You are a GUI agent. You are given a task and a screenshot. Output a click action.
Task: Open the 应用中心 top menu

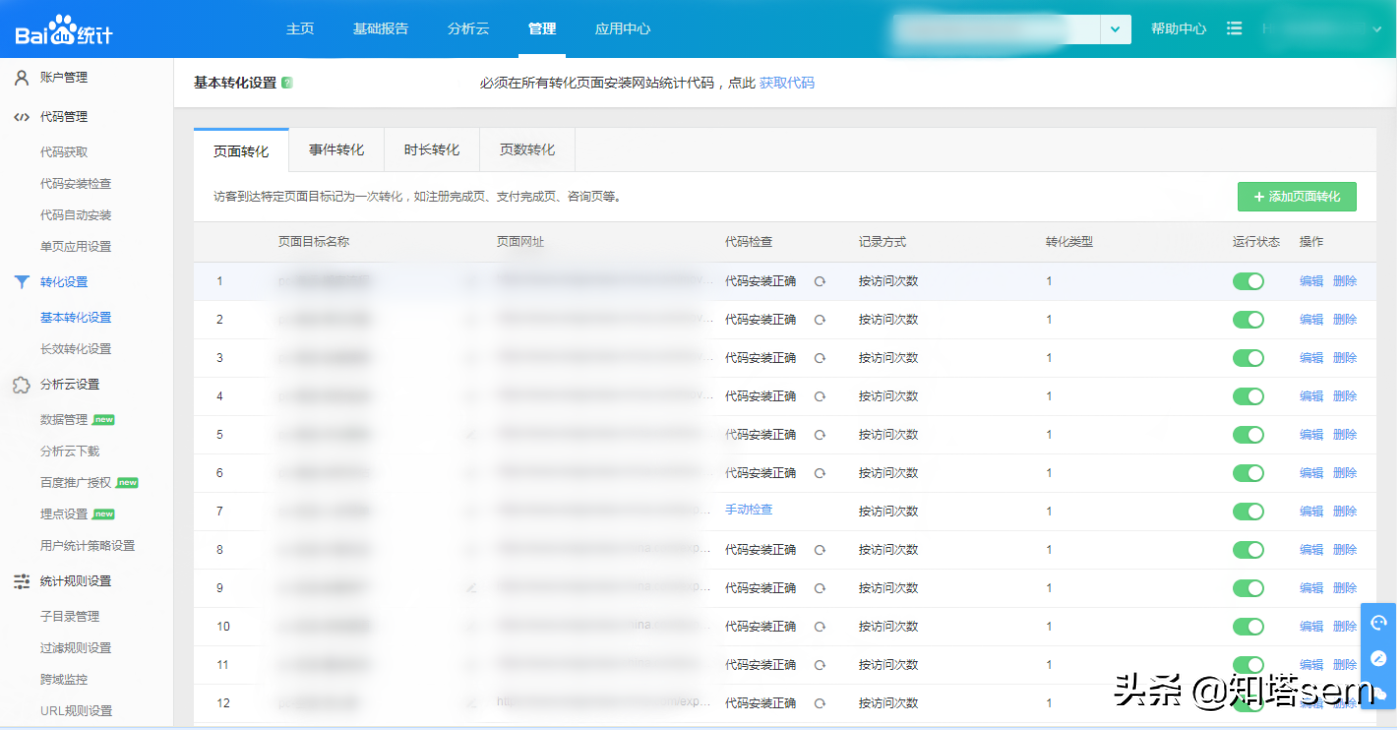(x=623, y=29)
